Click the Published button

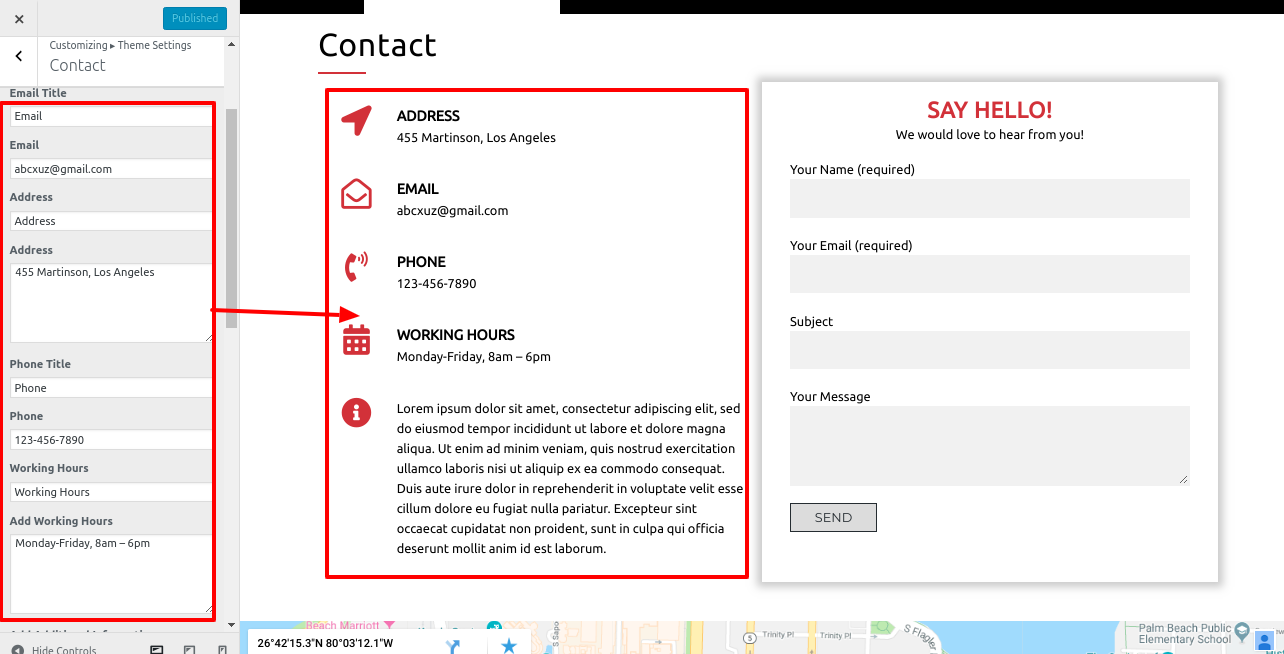pyautogui.click(x=195, y=18)
